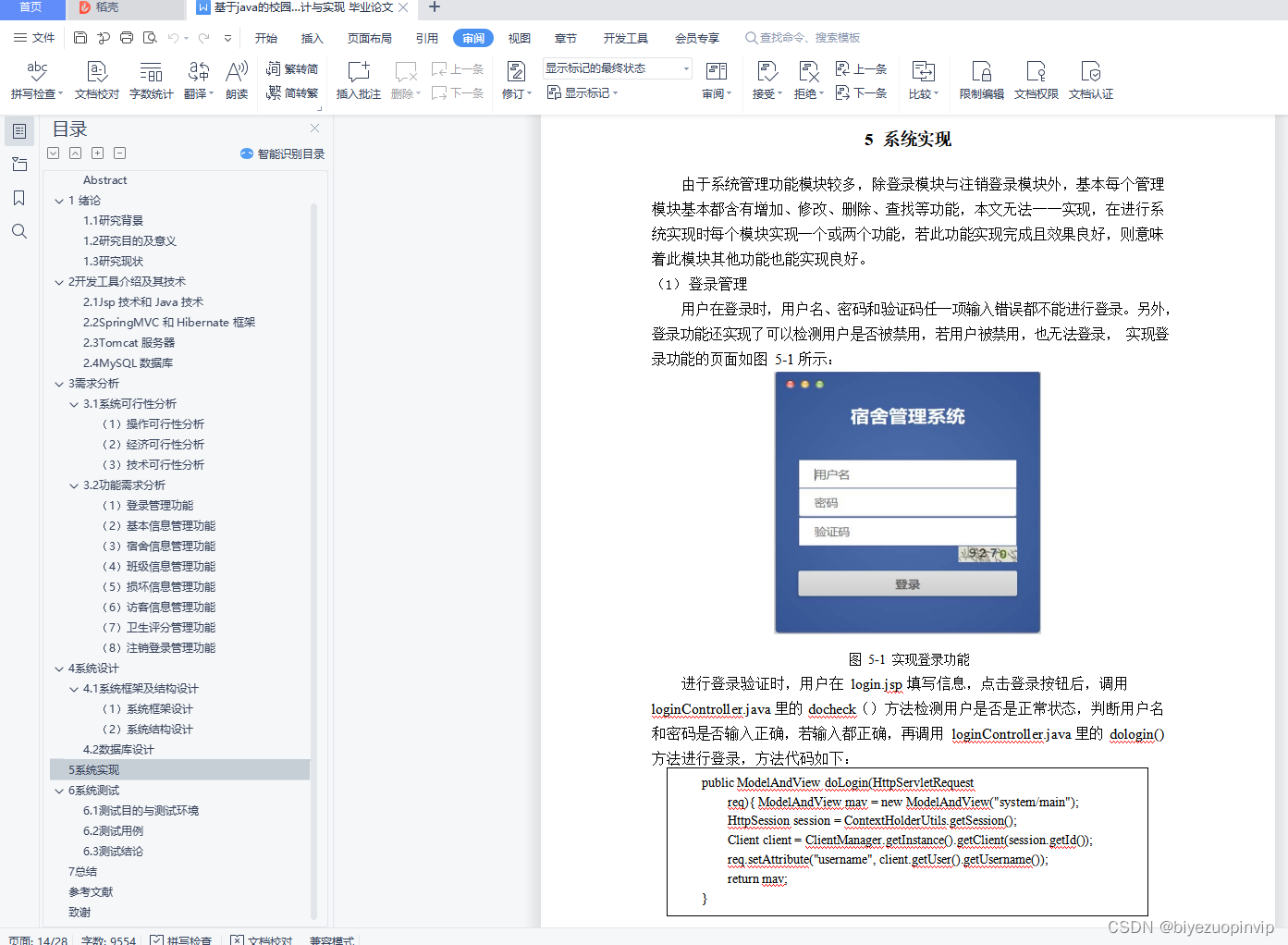Open 限制编辑 restrict editing
The height and width of the screenshot is (945, 1288).
980,79
